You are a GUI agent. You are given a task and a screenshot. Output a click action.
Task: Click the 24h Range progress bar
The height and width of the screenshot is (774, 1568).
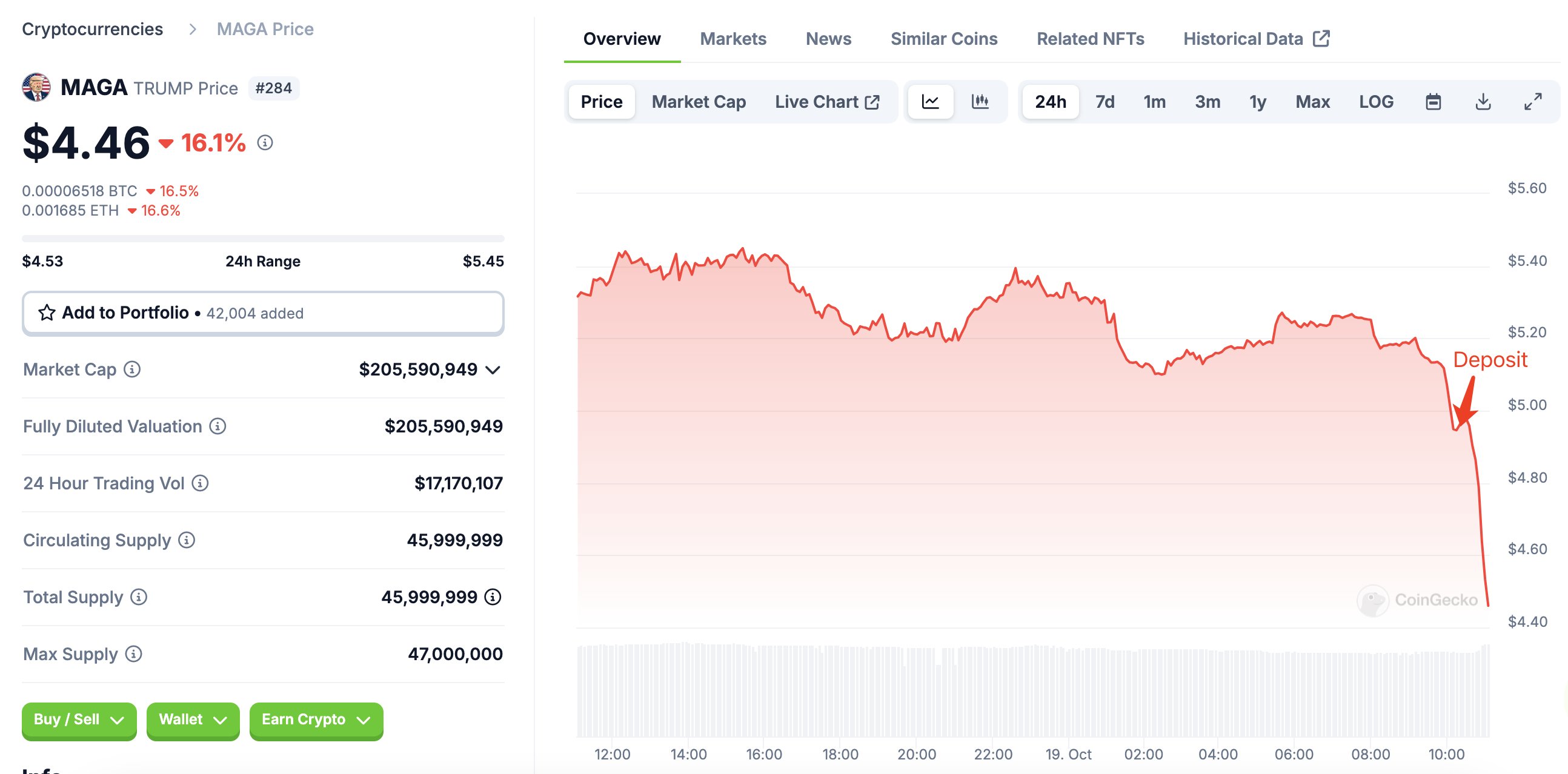(x=263, y=239)
